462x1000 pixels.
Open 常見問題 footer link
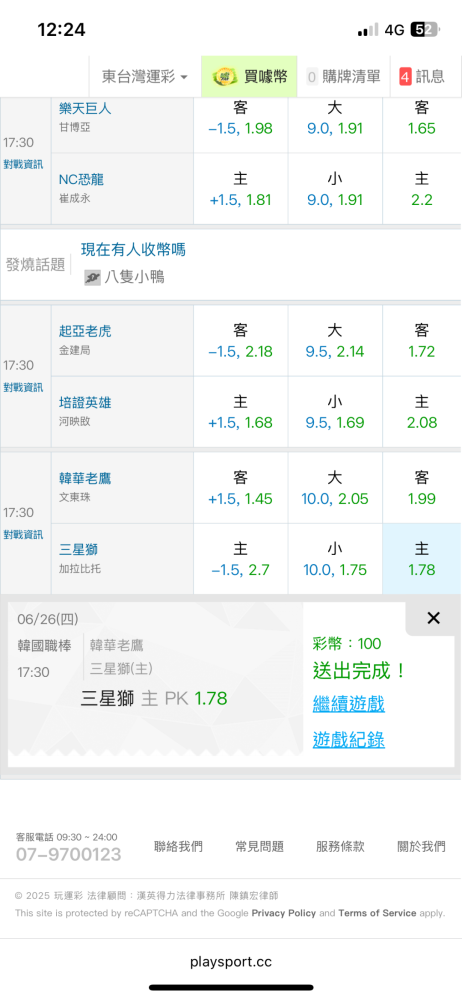[x=259, y=846]
